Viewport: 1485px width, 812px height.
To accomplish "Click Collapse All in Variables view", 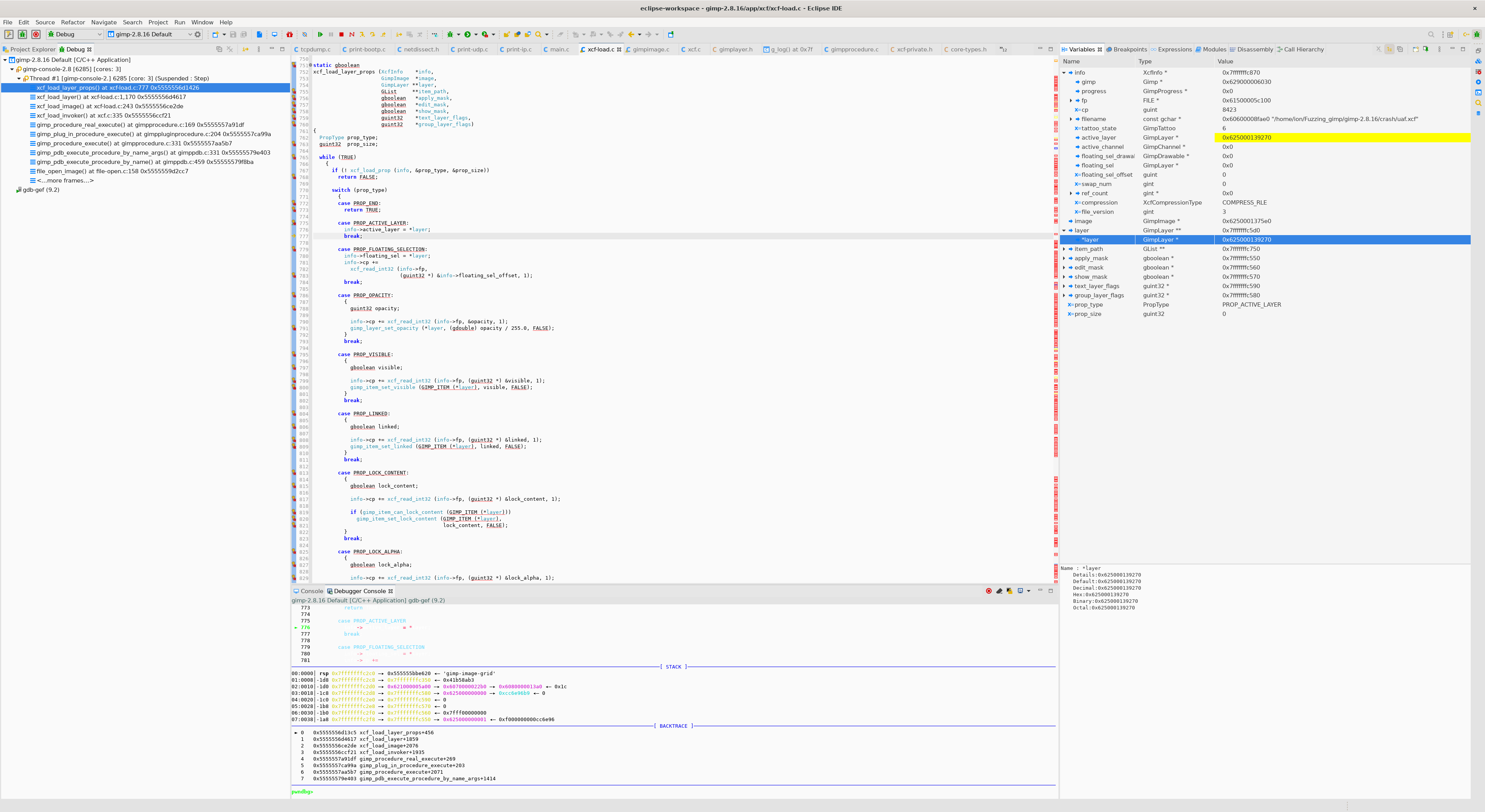I will pos(1400,49).
